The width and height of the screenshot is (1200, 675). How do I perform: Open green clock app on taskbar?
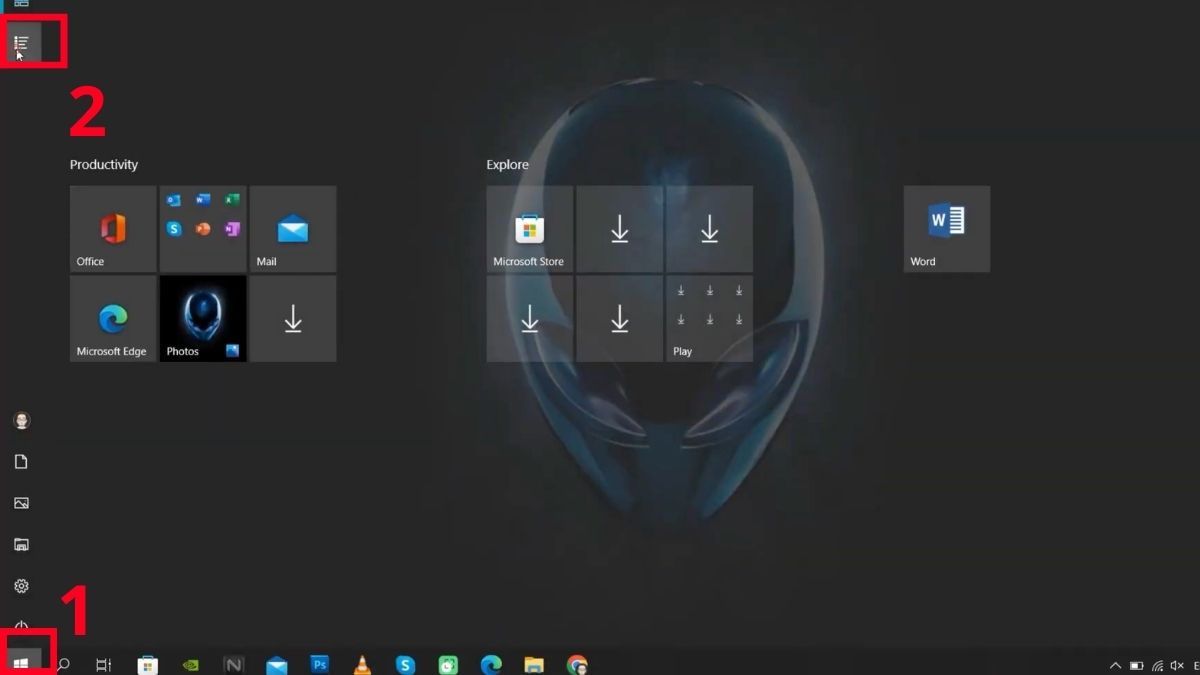448,664
